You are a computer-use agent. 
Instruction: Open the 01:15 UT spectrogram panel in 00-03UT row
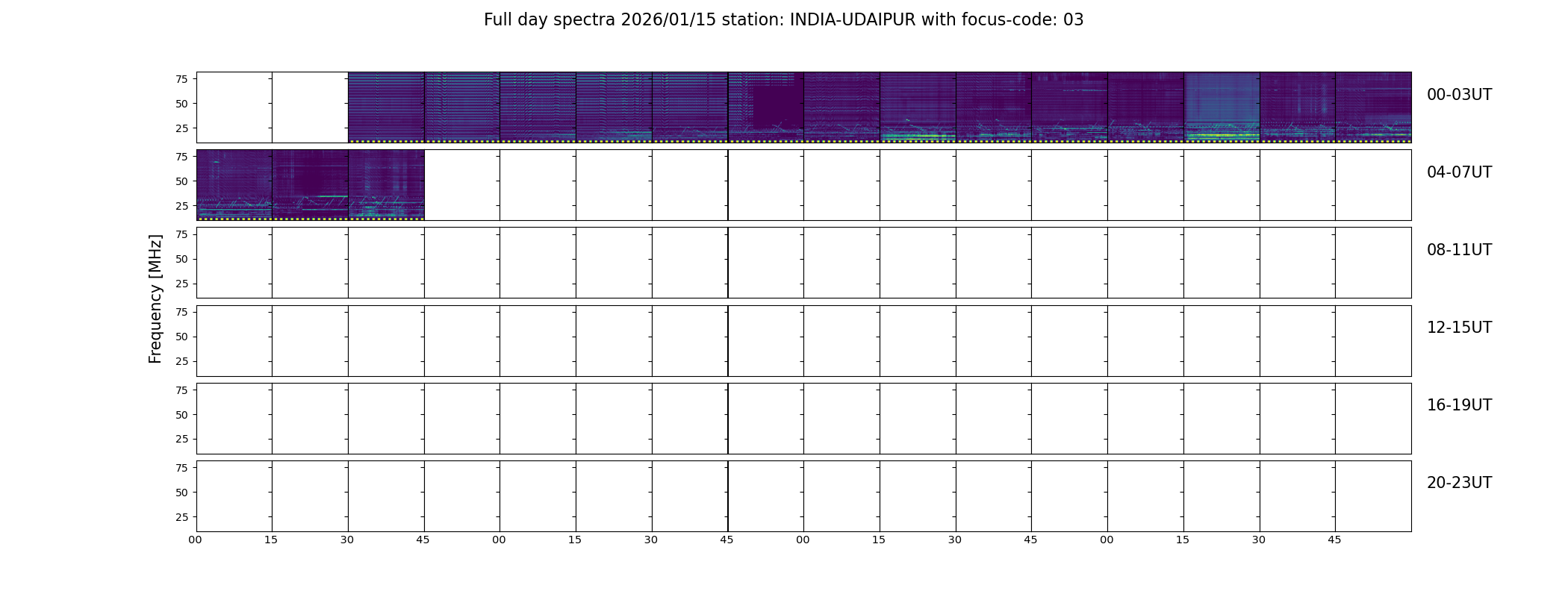pyautogui.click(x=614, y=107)
